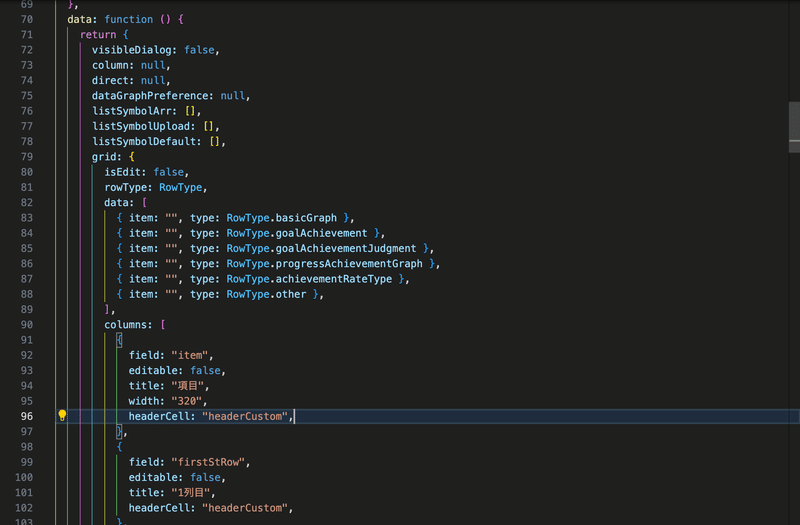Click "goalAchievementJudgment" on line 85
This screenshot has width=800, height=525.
[x=346, y=249]
